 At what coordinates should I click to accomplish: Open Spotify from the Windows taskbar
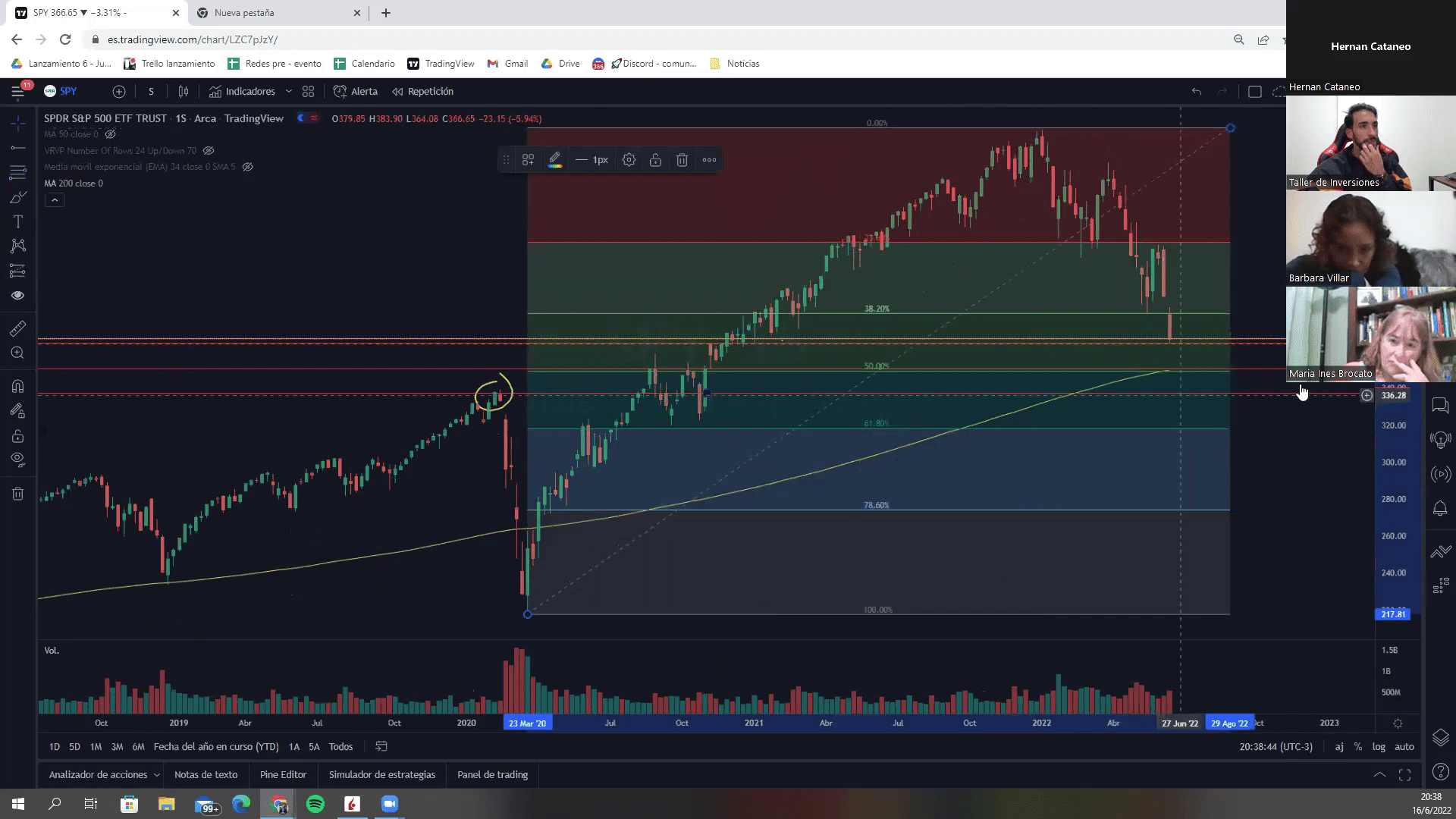pyautogui.click(x=315, y=804)
